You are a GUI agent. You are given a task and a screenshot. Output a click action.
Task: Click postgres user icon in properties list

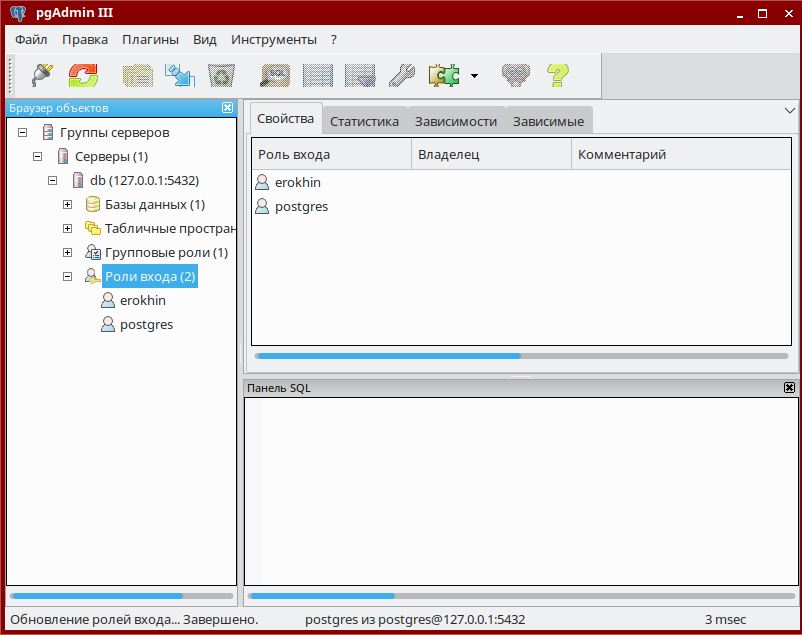pos(262,206)
